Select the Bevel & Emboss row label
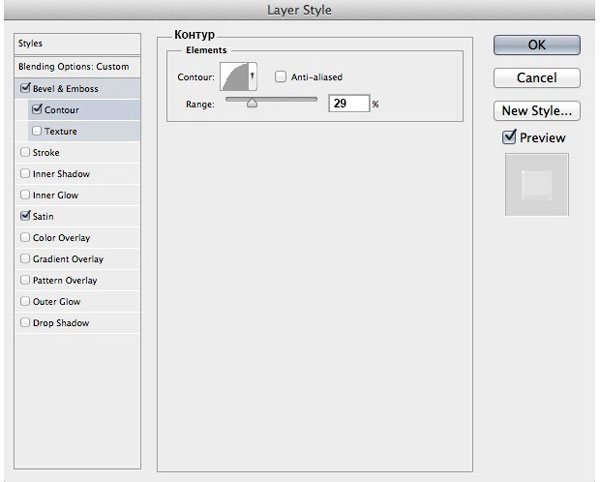This screenshot has width=600, height=482. pyautogui.click(x=65, y=89)
